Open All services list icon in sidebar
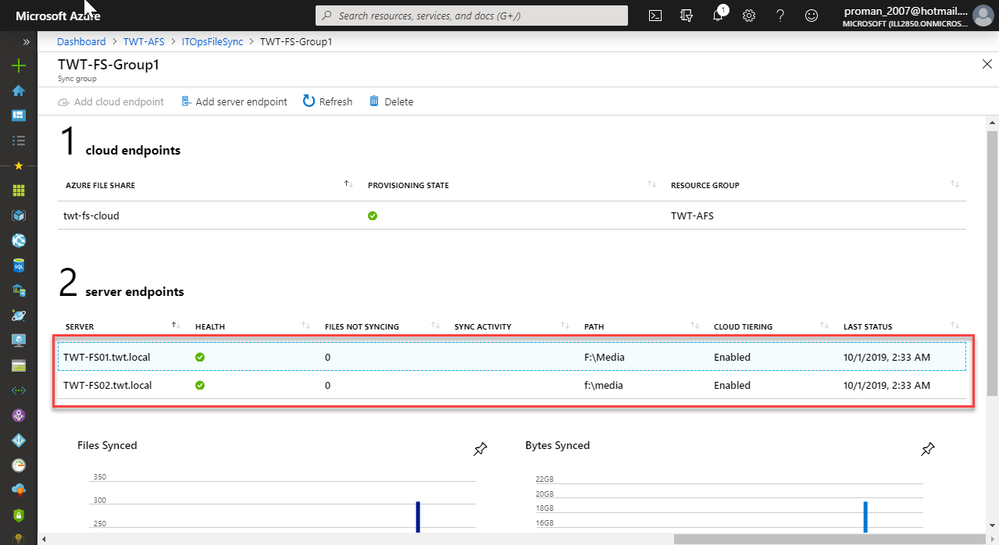The width and height of the screenshot is (999, 545). point(18,140)
